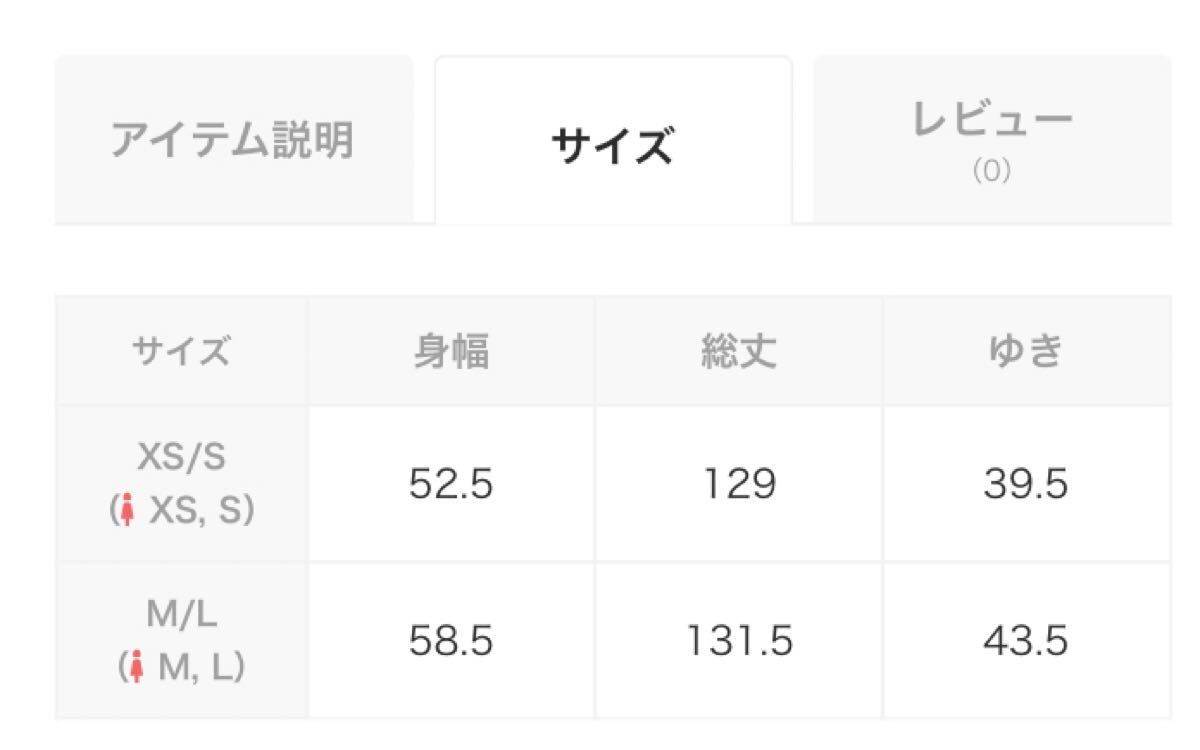Click the 43.5 sleeve value

point(1026,641)
